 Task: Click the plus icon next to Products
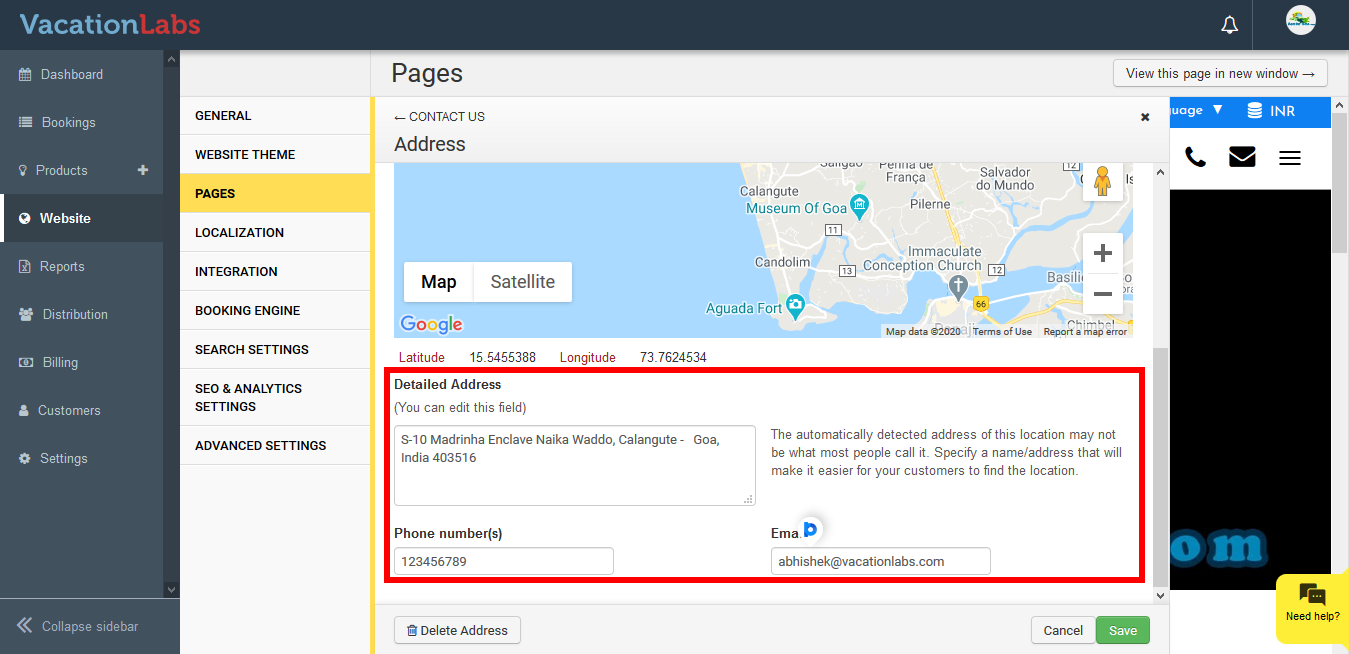coord(143,170)
